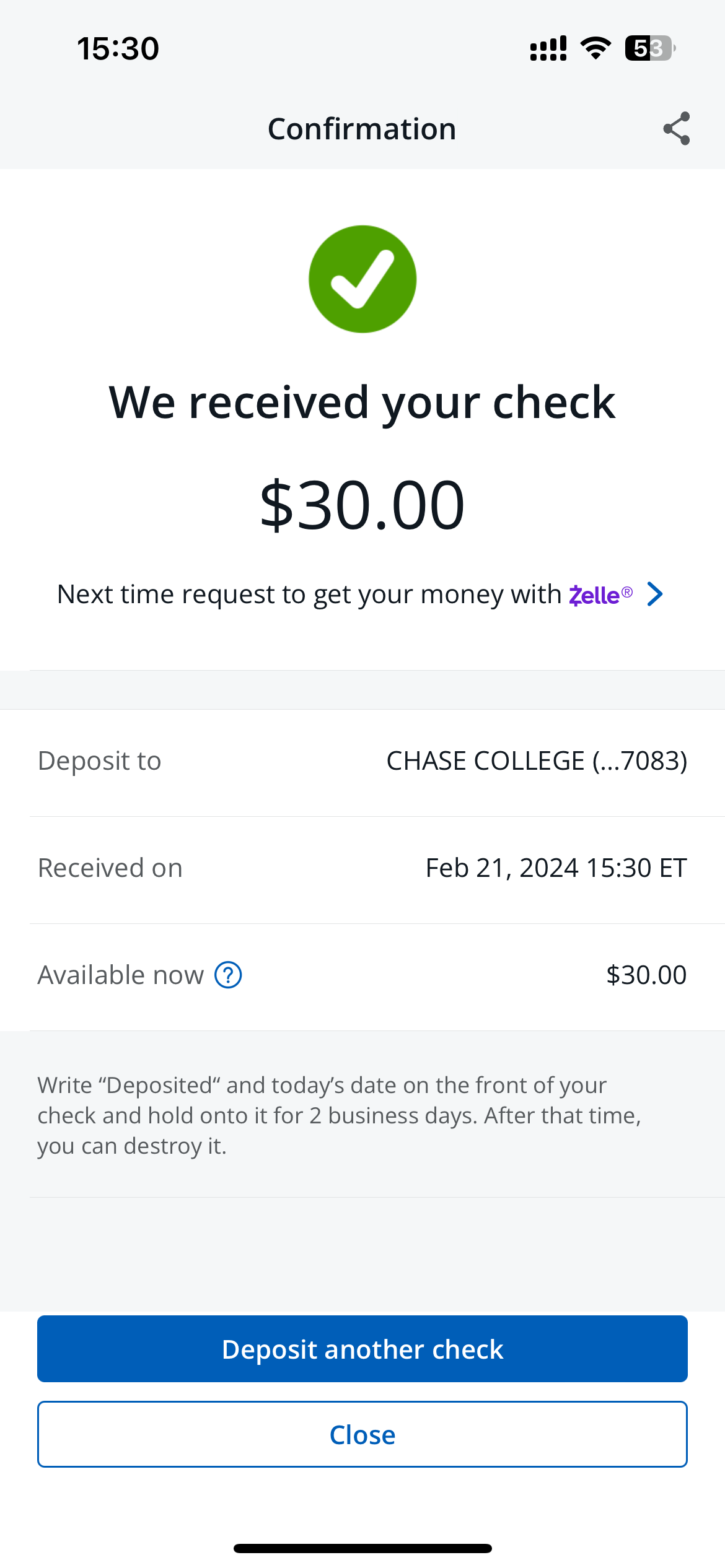The image size is (725, 1568).
Task: Tap the Wi-Fi status icon
Action: 595,48
